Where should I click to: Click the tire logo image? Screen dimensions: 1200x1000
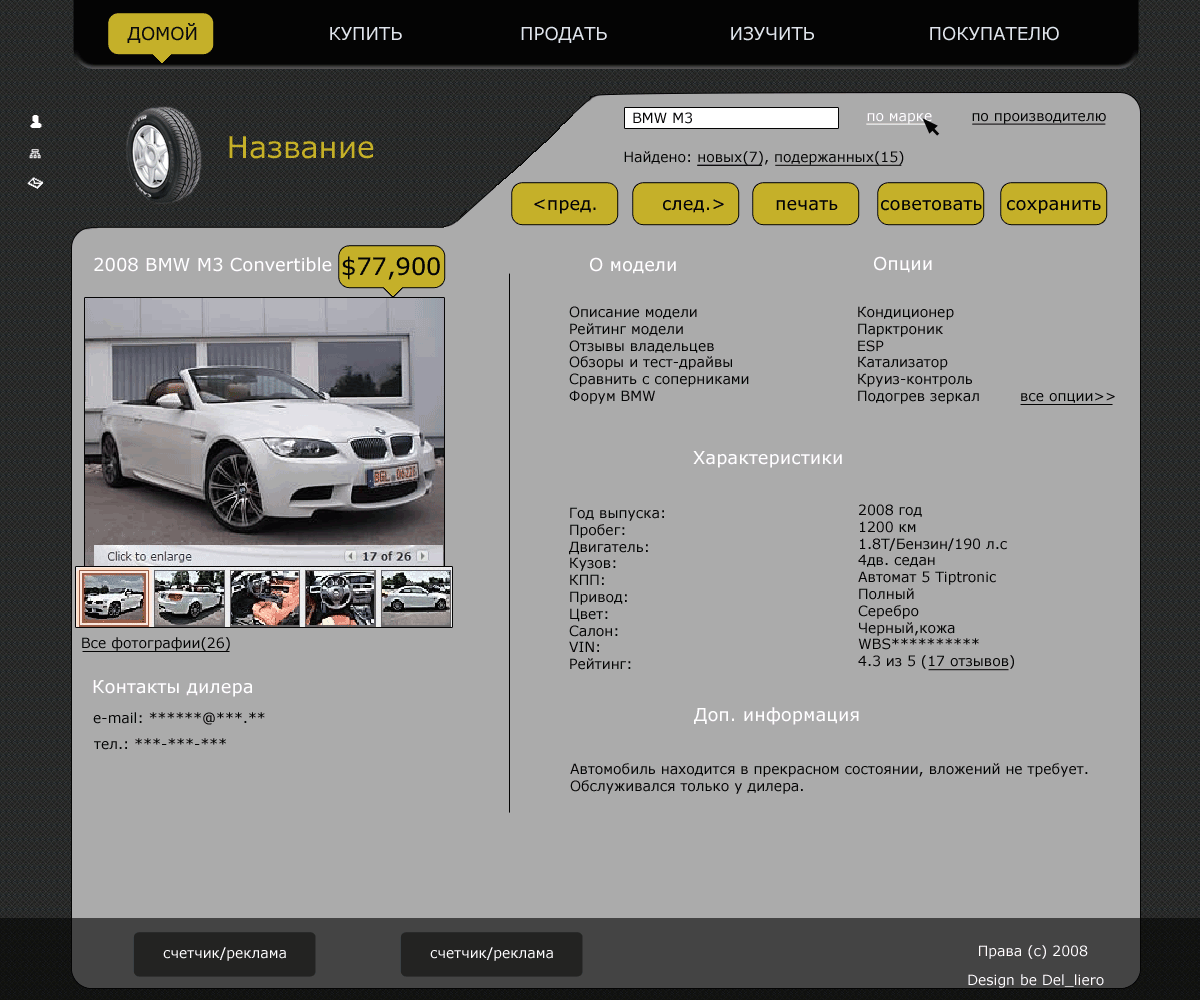pos(164,154)
